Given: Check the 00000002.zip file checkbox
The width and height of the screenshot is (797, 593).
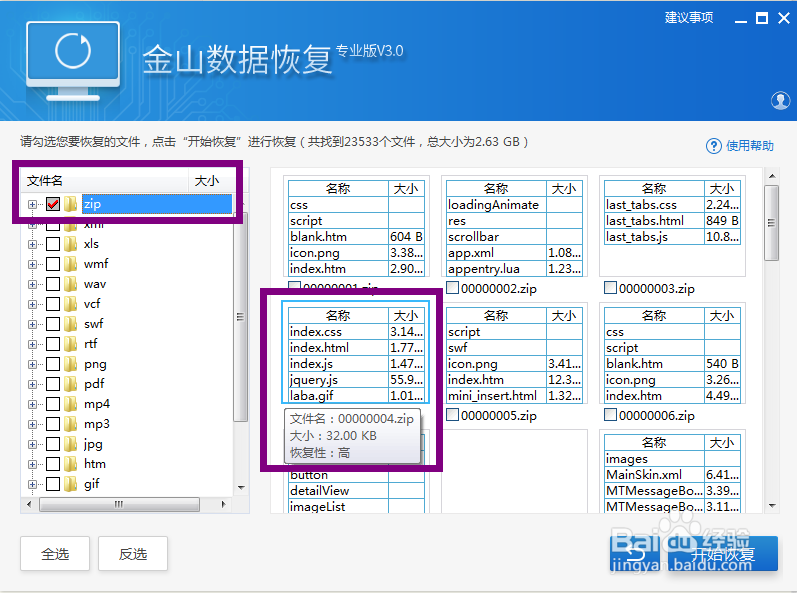Looking at the screenshot, I should click(x=452, y=288).
